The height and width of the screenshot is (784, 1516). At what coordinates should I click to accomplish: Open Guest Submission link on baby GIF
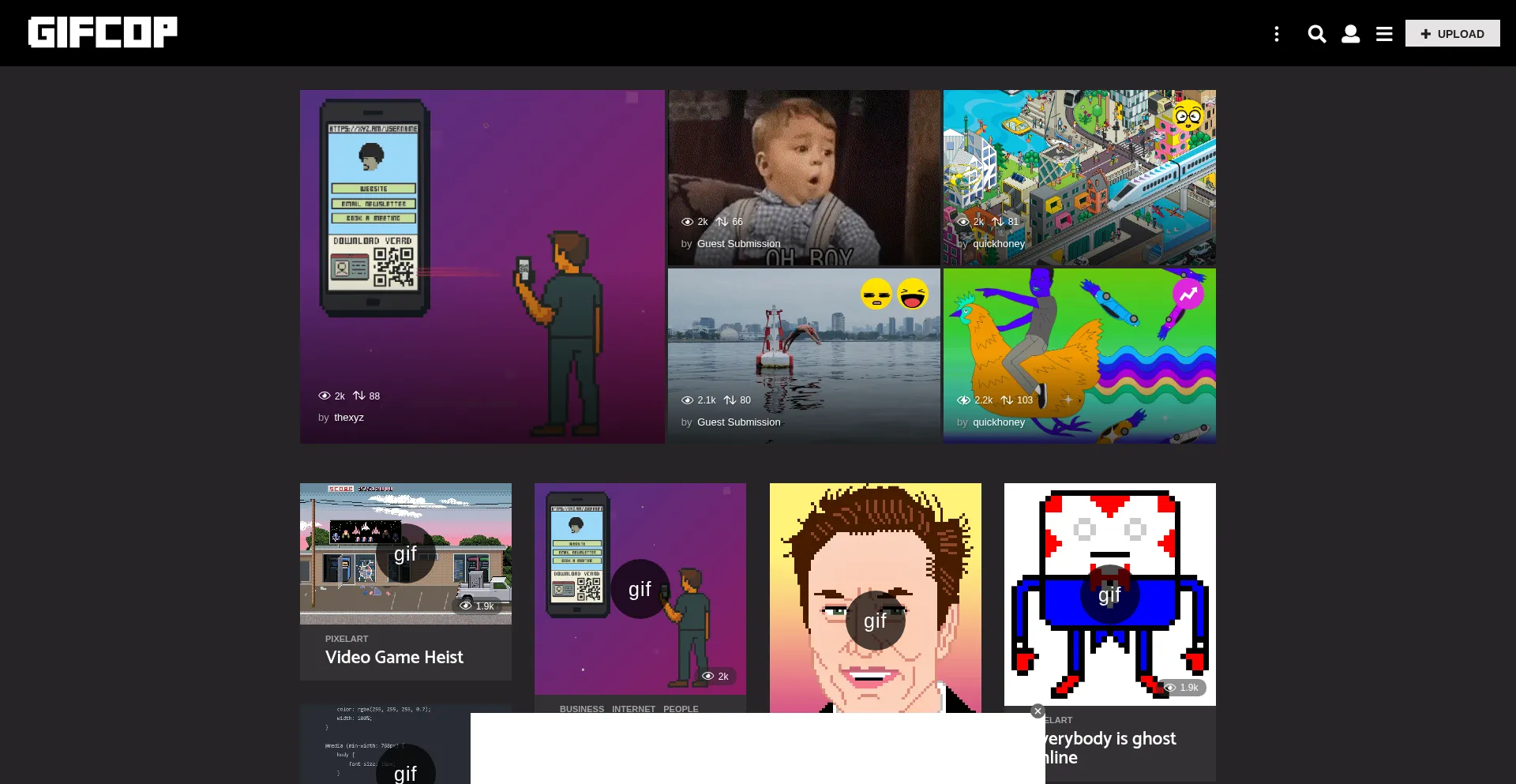[x=738, y=244]
